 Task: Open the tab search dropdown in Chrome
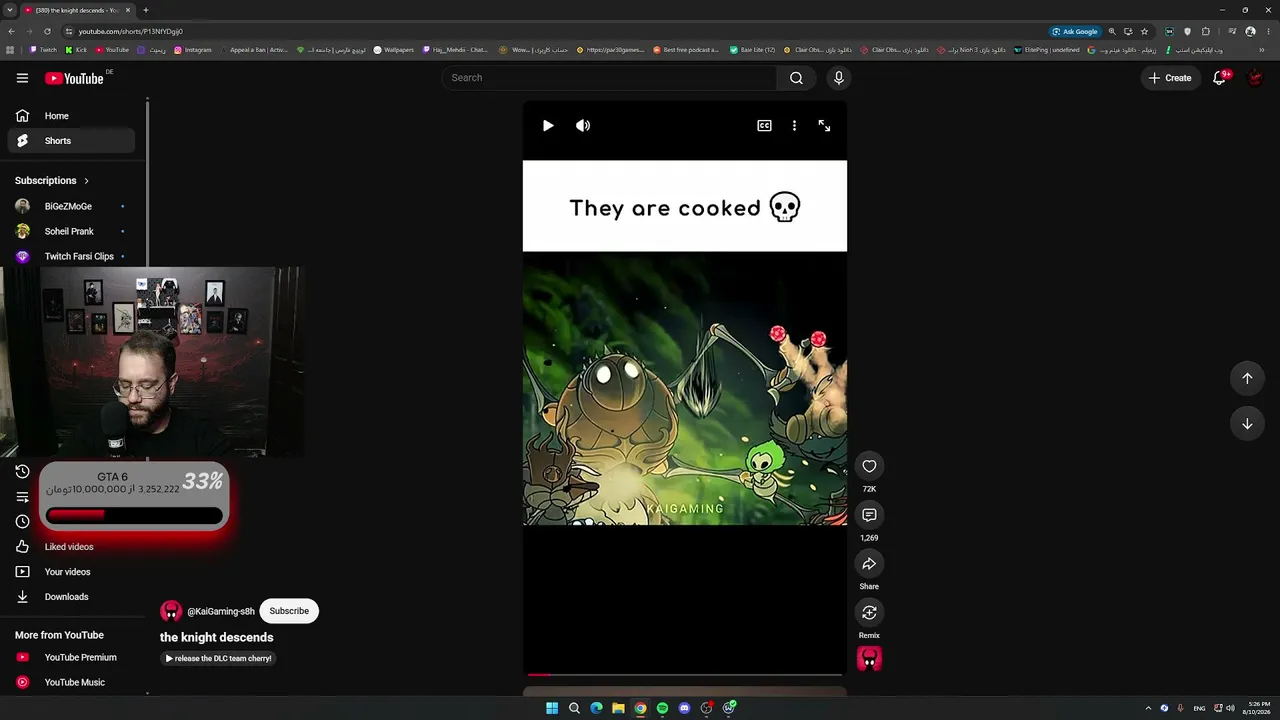(x=9, y=10)
